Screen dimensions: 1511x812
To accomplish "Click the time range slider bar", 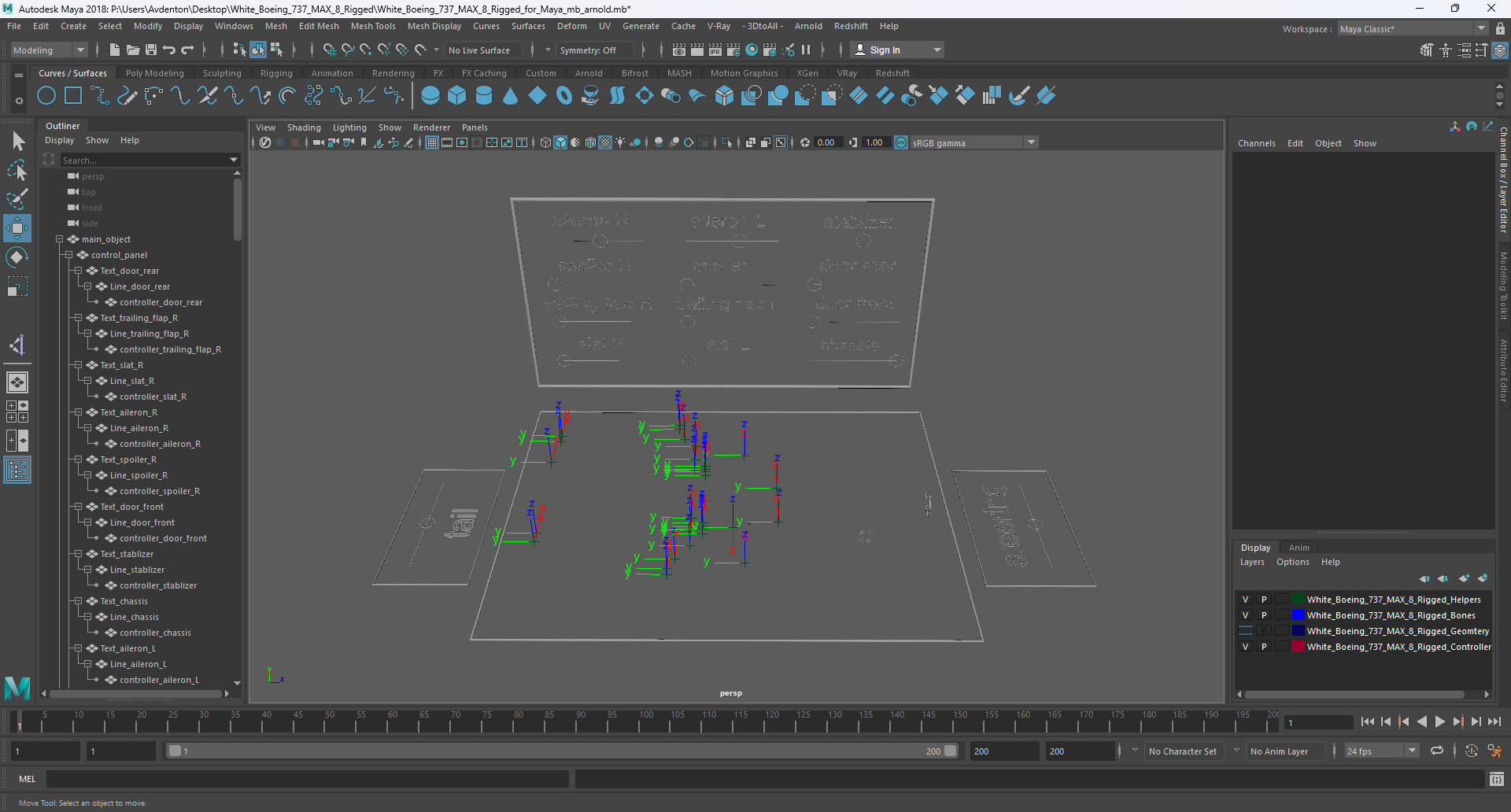I will [562, 751].
